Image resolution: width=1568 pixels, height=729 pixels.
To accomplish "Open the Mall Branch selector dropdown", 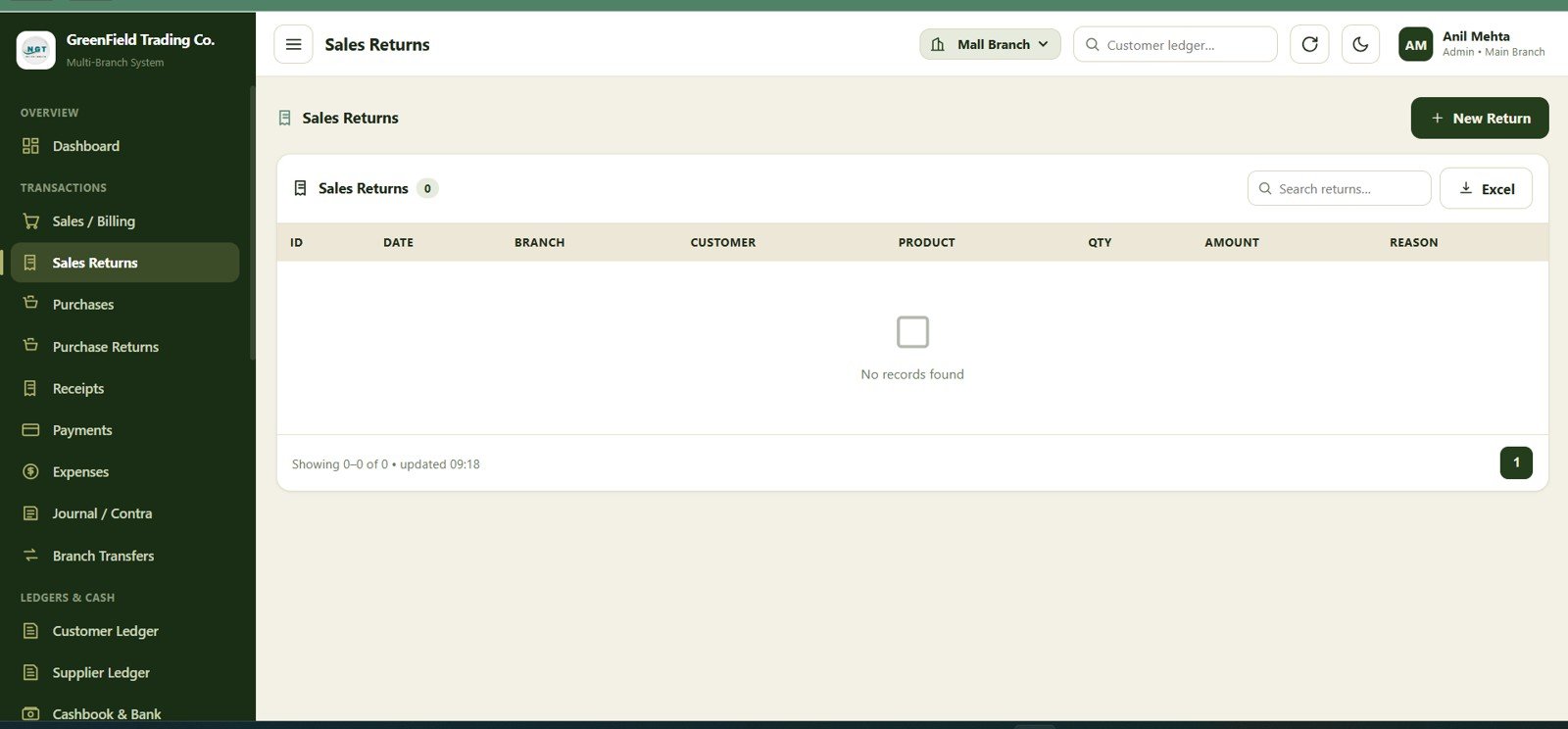I will point(990,44).
